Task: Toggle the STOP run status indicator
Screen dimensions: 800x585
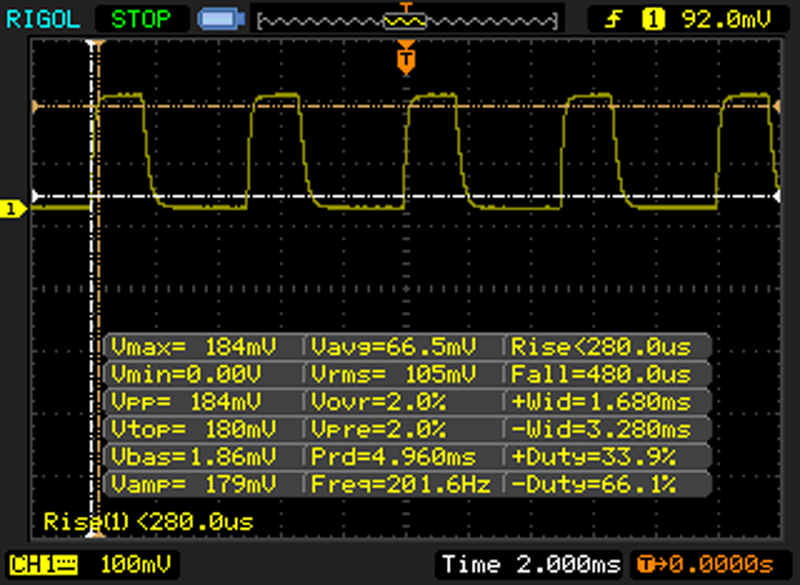Action: 140,18
